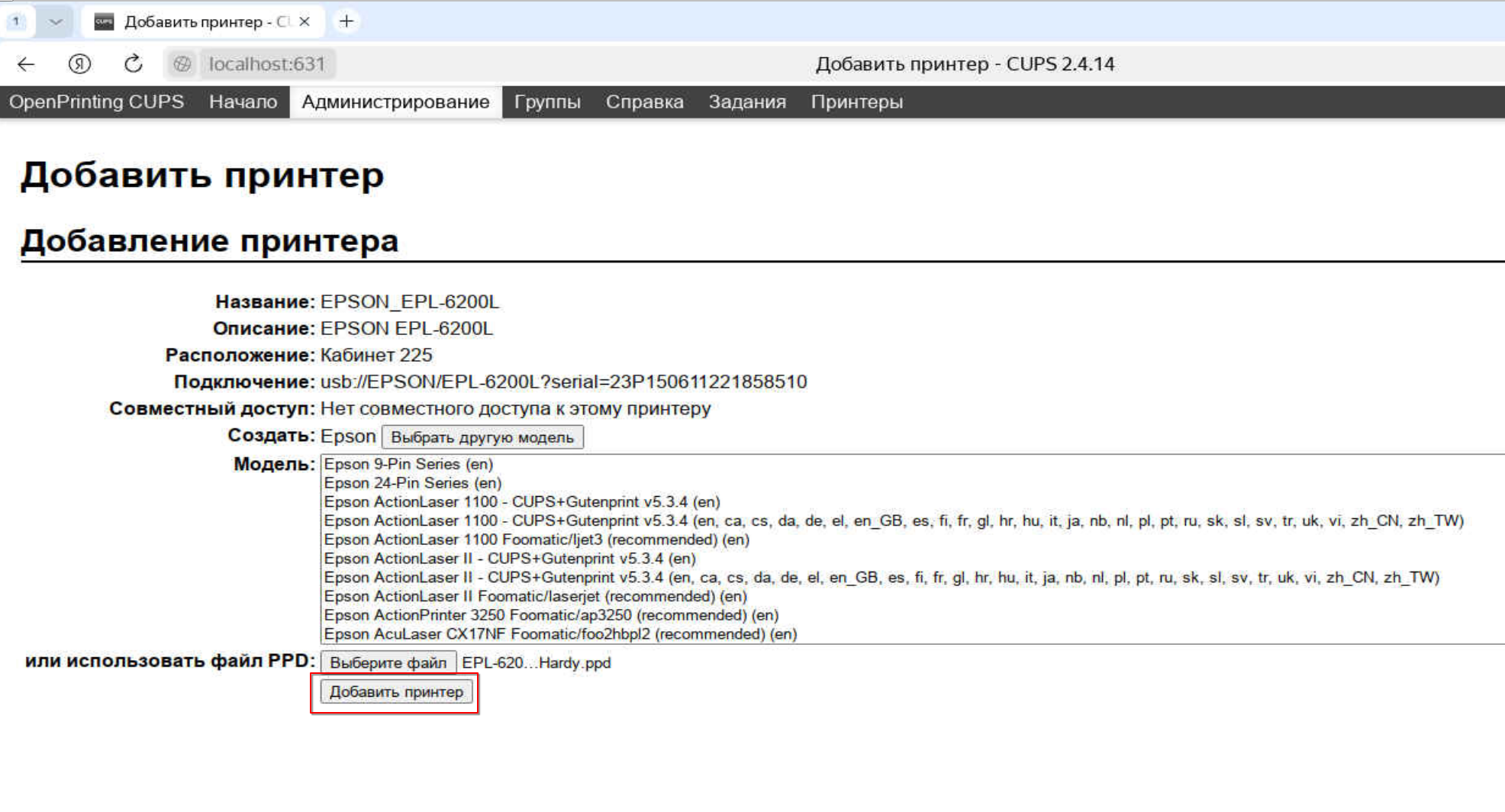Go to the Принтеры section
This screenshot has width=1505, height=812.
pos(856,102)
